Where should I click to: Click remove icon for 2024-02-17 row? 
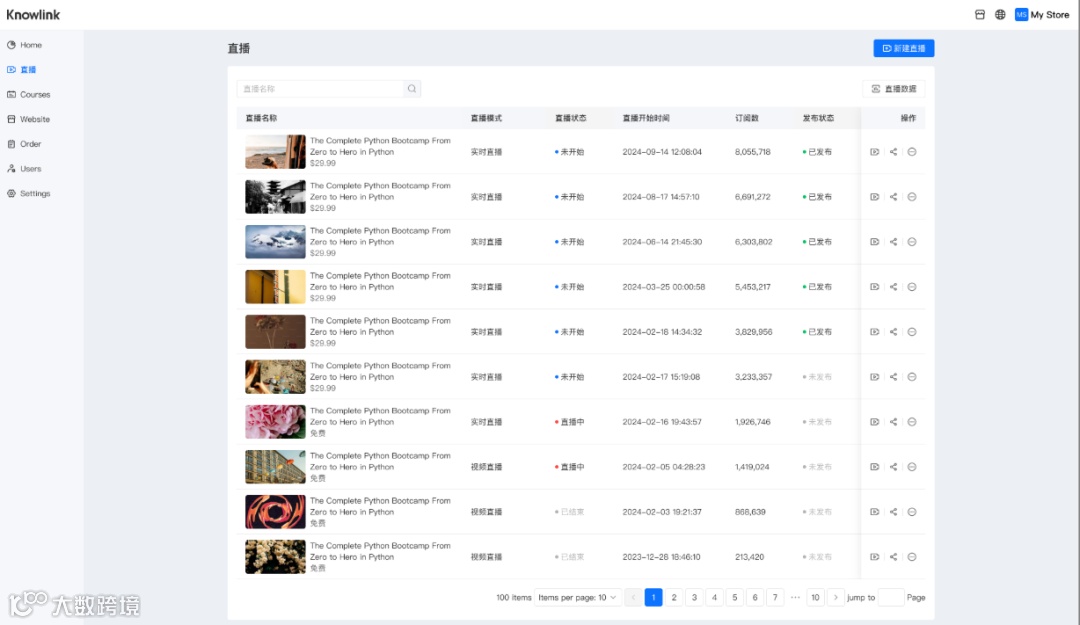point(912,377)
